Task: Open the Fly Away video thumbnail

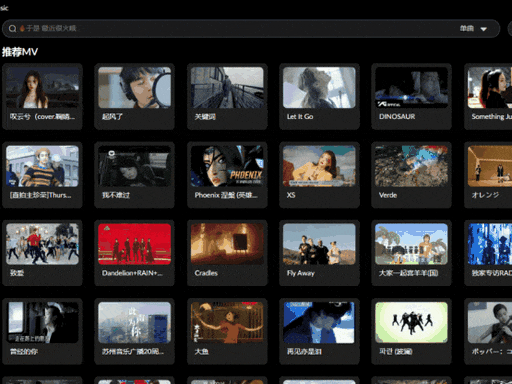Action: (x=319, y=244)
